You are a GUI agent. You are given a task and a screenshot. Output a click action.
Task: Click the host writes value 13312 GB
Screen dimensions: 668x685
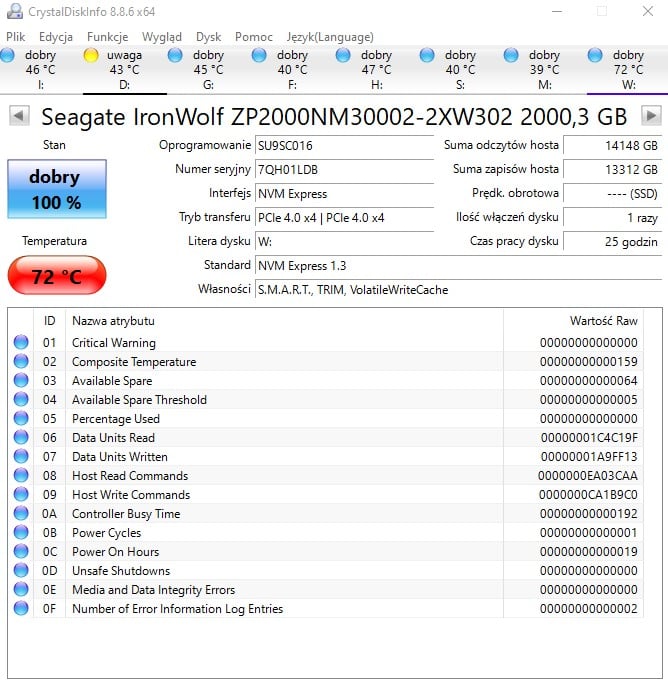pos(613,170)
